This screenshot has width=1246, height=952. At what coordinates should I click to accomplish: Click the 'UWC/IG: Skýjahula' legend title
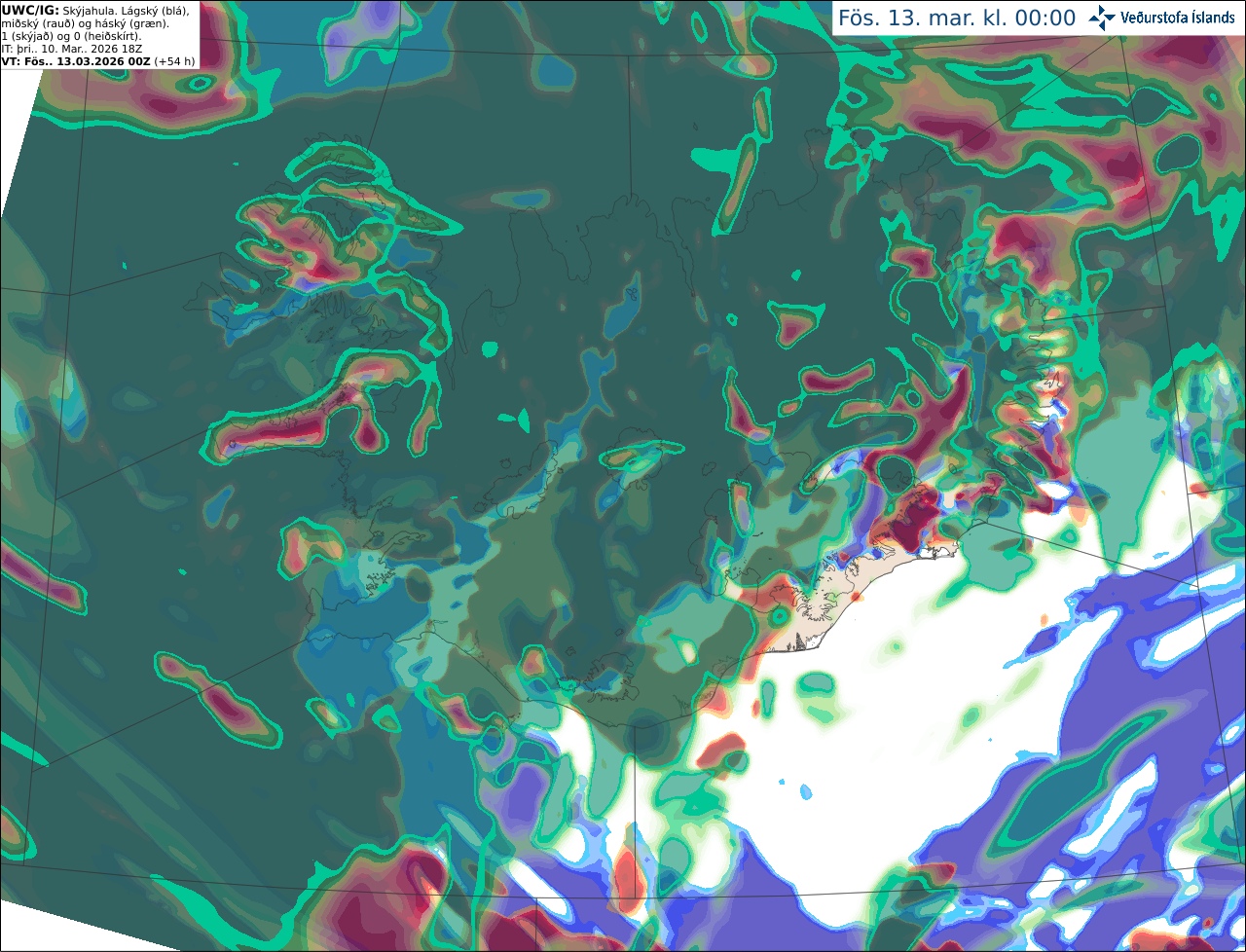pos(57,11)
